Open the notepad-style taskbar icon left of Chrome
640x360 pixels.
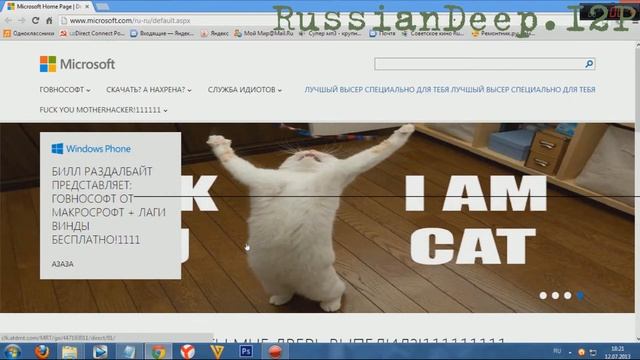click(129, 351)
